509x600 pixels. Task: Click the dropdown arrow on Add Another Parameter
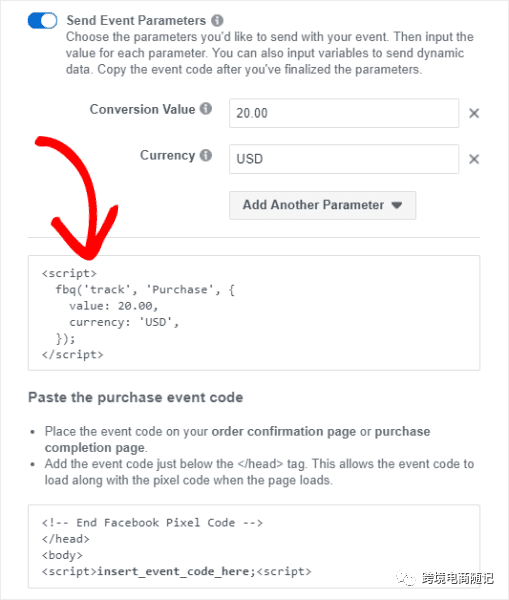click(x=397, y=205)
